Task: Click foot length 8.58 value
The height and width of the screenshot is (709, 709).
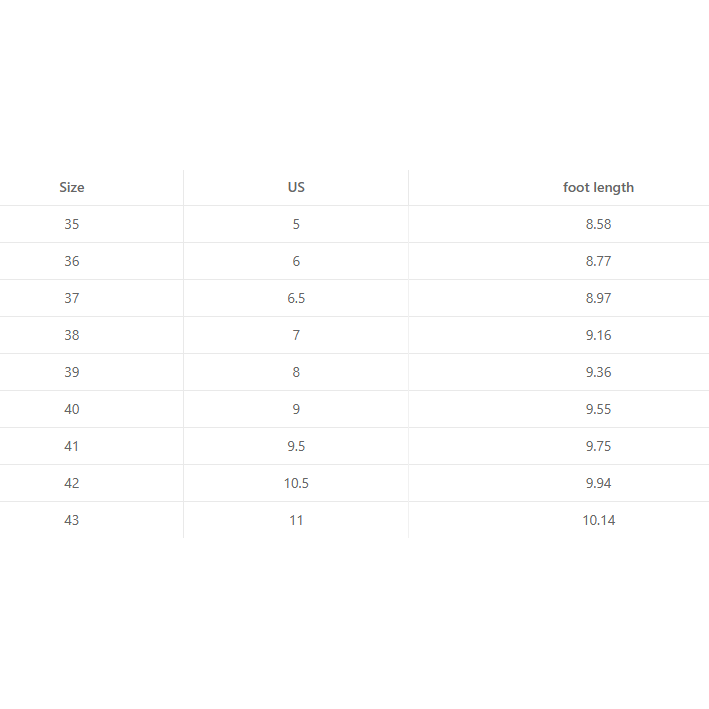Action: [598, 225]
